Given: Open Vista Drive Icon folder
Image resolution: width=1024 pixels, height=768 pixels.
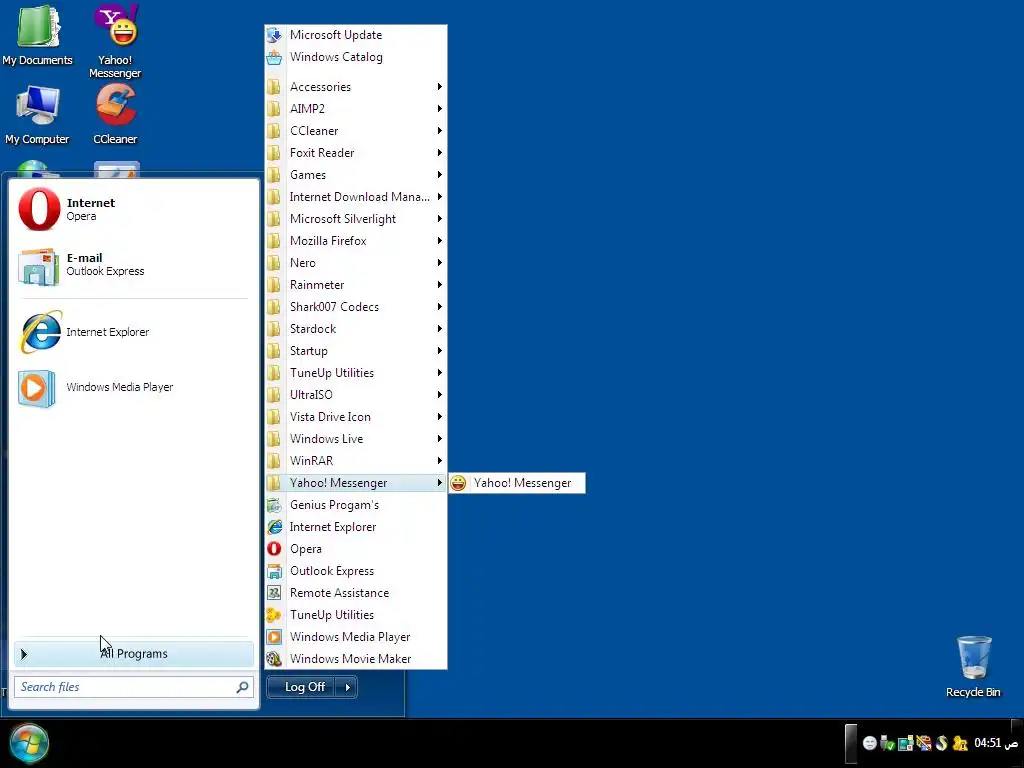Looking at the screenshot, I should coord(356,417).
